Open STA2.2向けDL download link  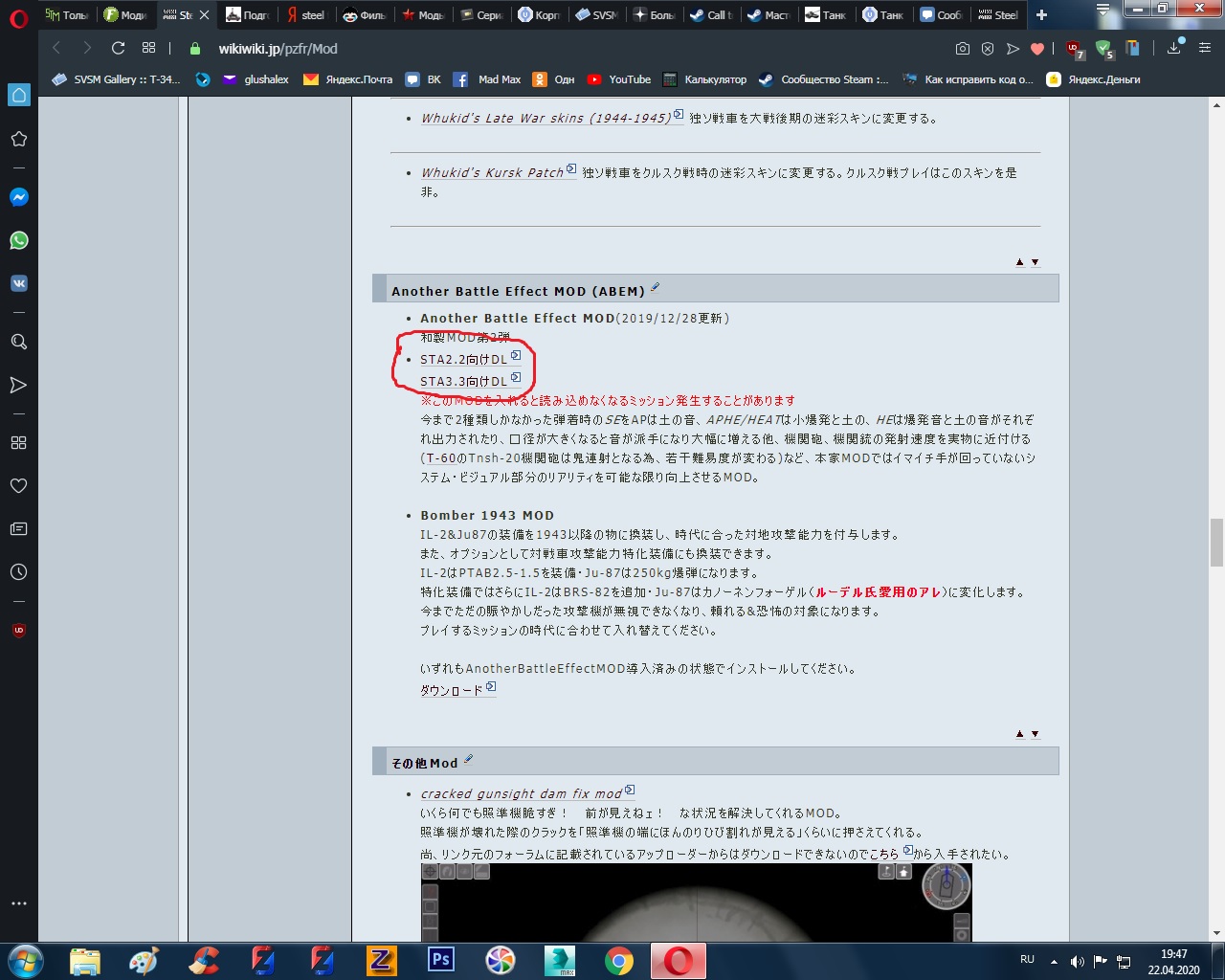(x=464, y=359)
